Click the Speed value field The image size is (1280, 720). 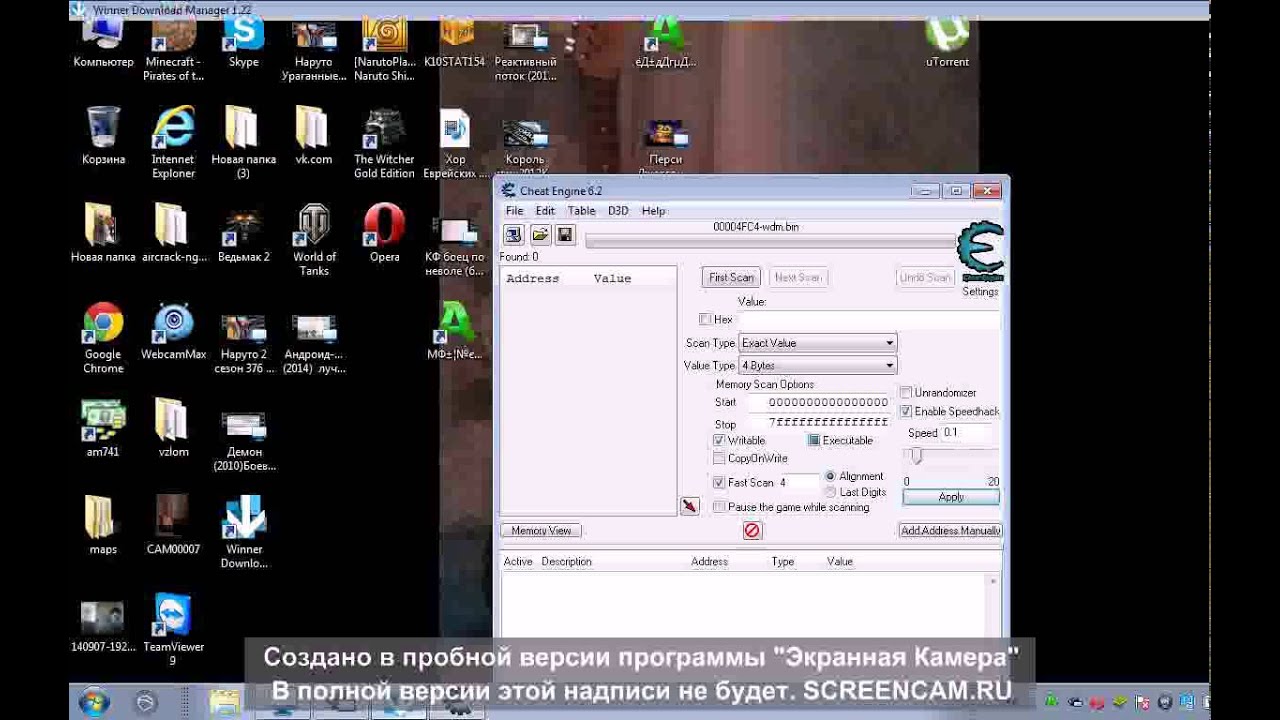click(965, 433)
